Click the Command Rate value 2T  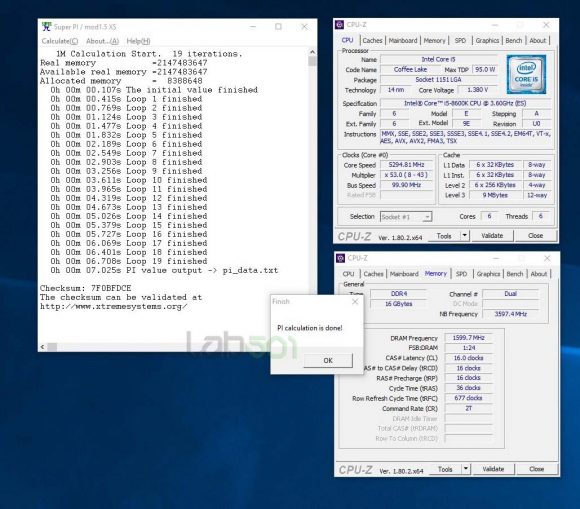pyautogui.click(x=468, y=408)
